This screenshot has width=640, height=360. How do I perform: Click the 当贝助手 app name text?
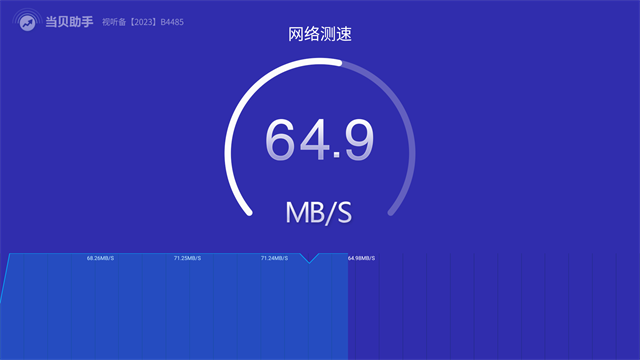69,22
